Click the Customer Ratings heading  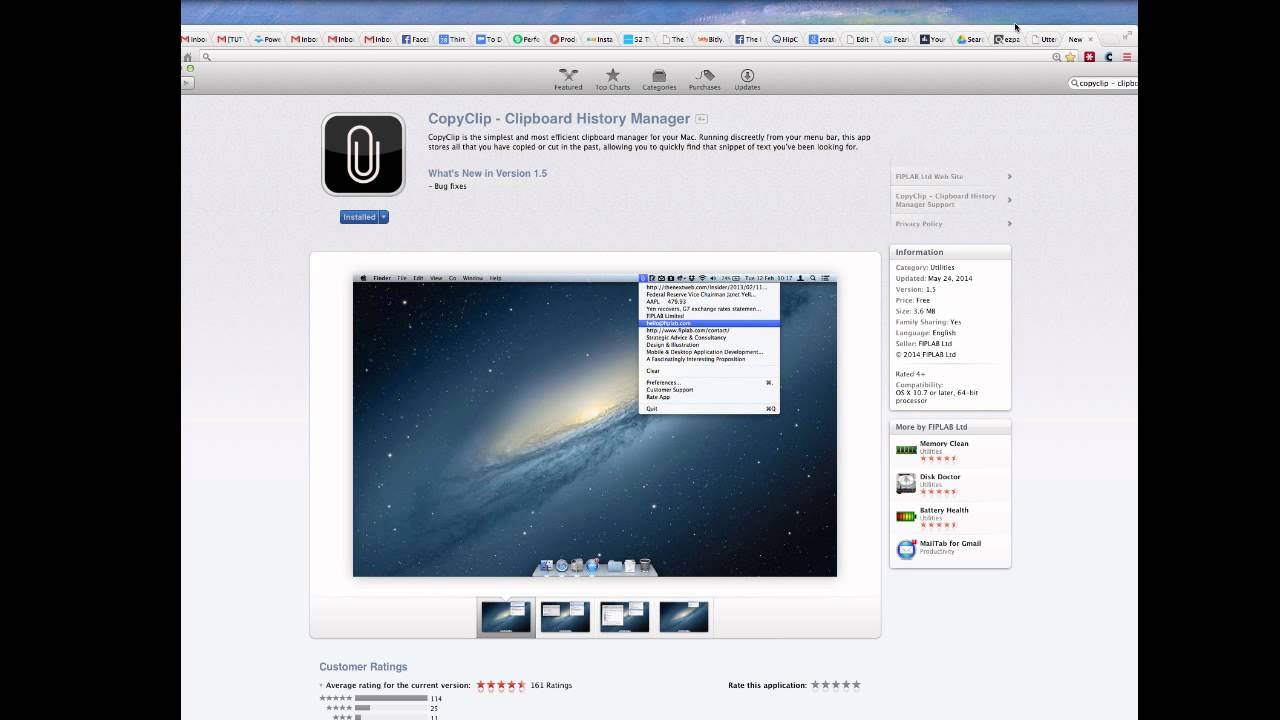363,667
